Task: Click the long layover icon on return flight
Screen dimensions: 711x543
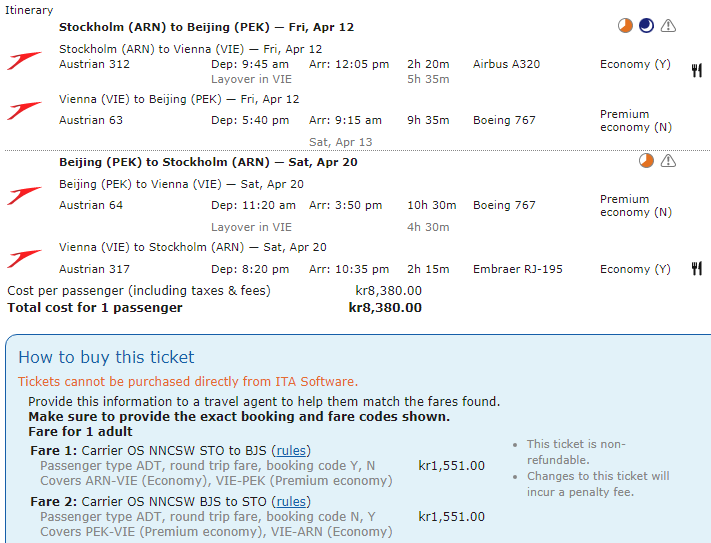Action: (x=646, y=160)
